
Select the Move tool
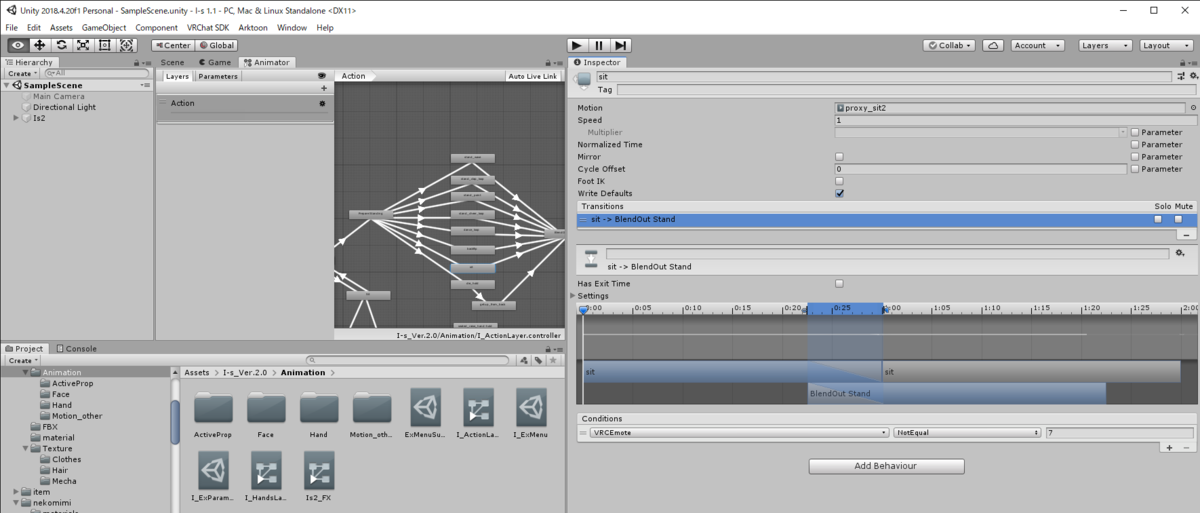(x=40, y=45)
